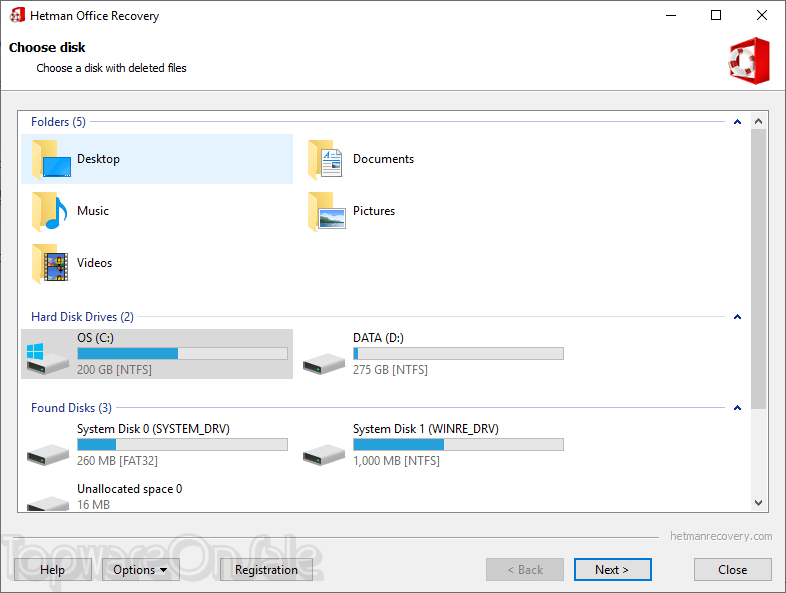Select the Documents folder icon
Screen dimensions: 786x593
pos(326,159)
